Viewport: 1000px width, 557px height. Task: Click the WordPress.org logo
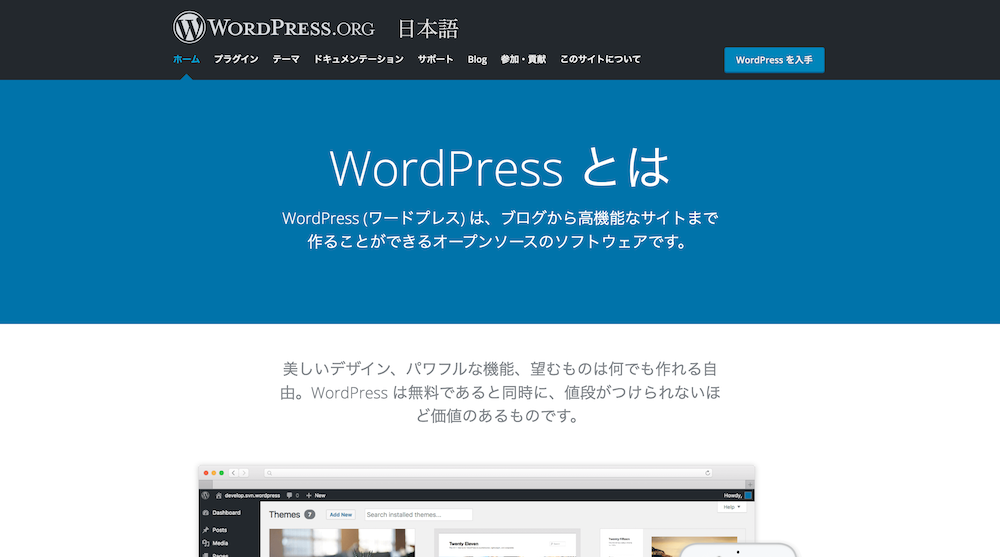(x=274, y=27)
